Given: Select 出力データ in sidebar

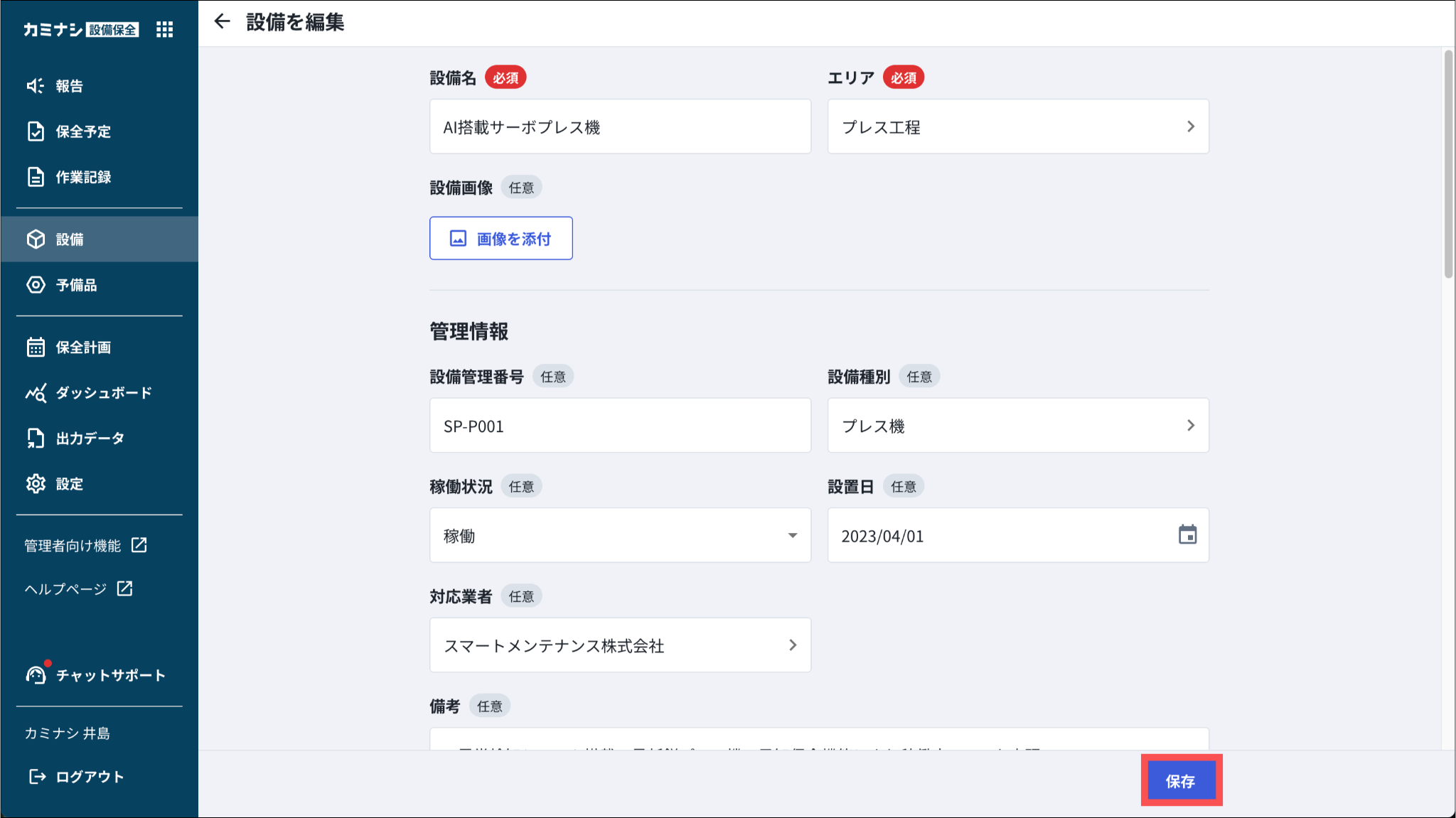Looking at the screenshot, I should tap(90, 438).
